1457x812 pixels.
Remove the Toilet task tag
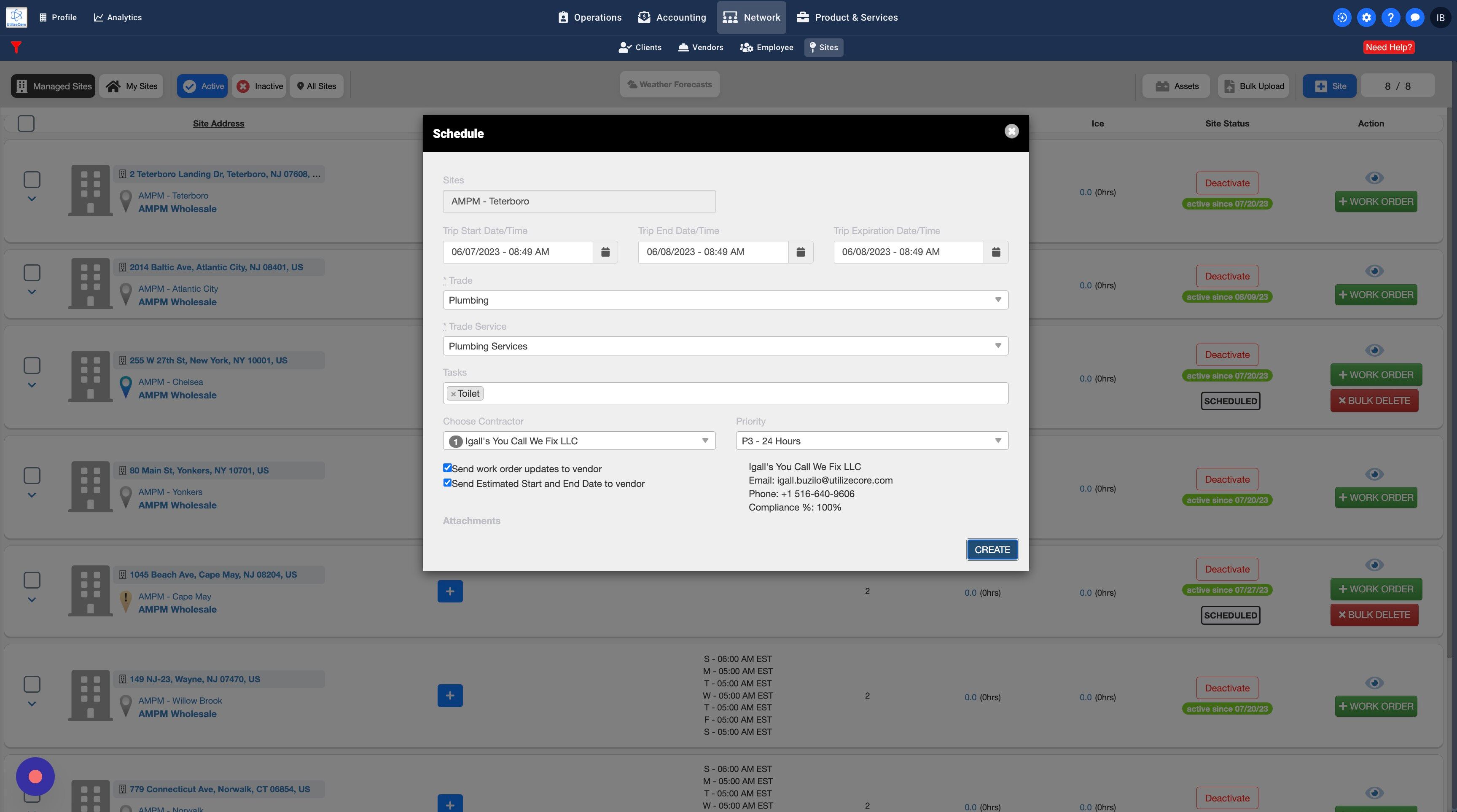pos(453,394)
